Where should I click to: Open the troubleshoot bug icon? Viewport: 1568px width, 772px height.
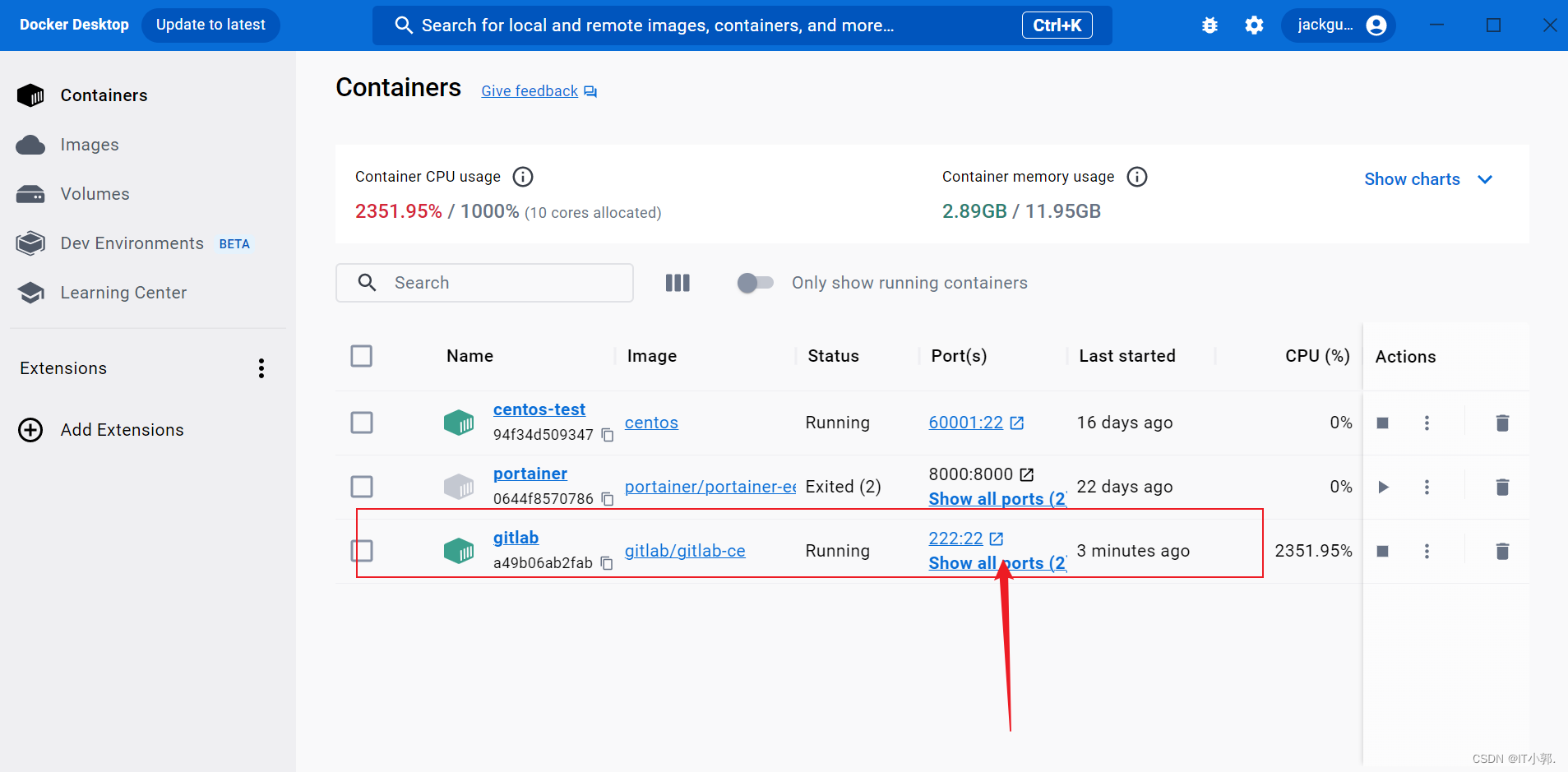(1210, 25)
